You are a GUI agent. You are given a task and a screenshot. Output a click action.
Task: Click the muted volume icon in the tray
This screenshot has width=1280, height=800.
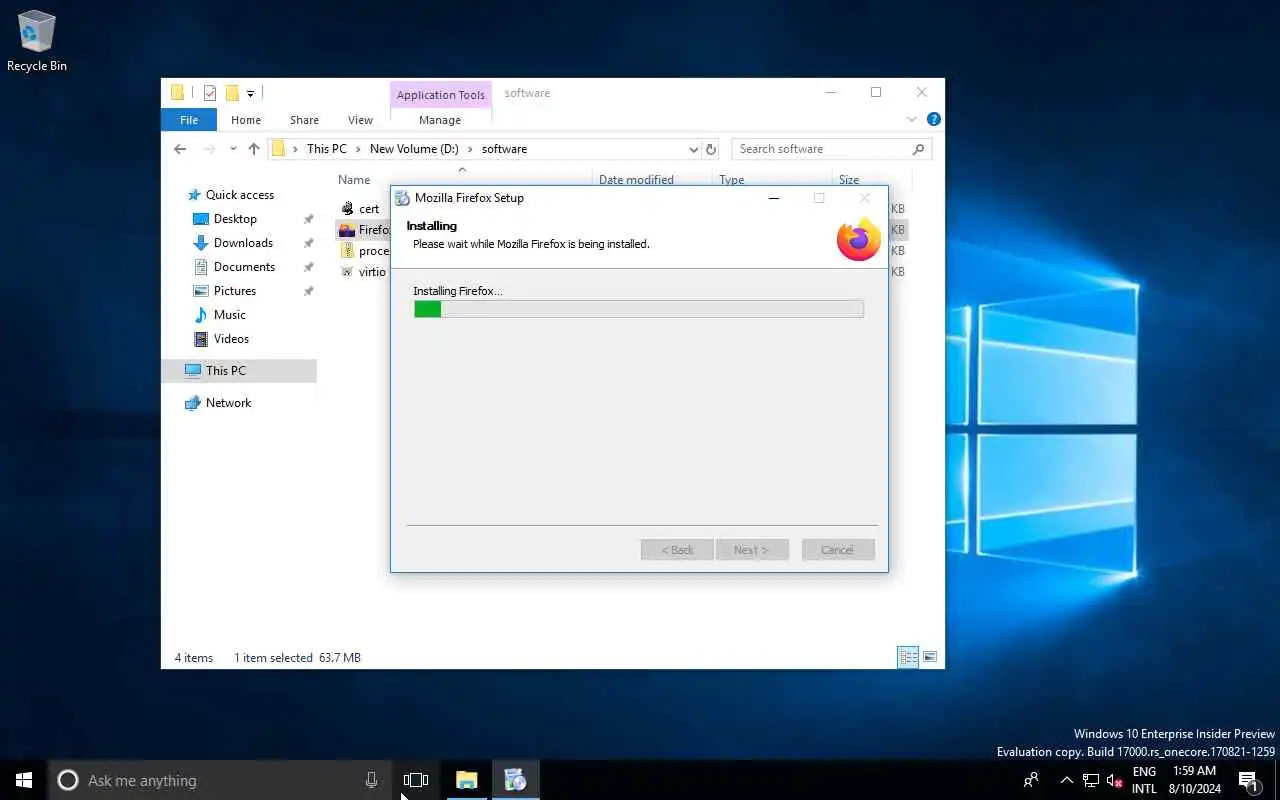point(1115,780)
